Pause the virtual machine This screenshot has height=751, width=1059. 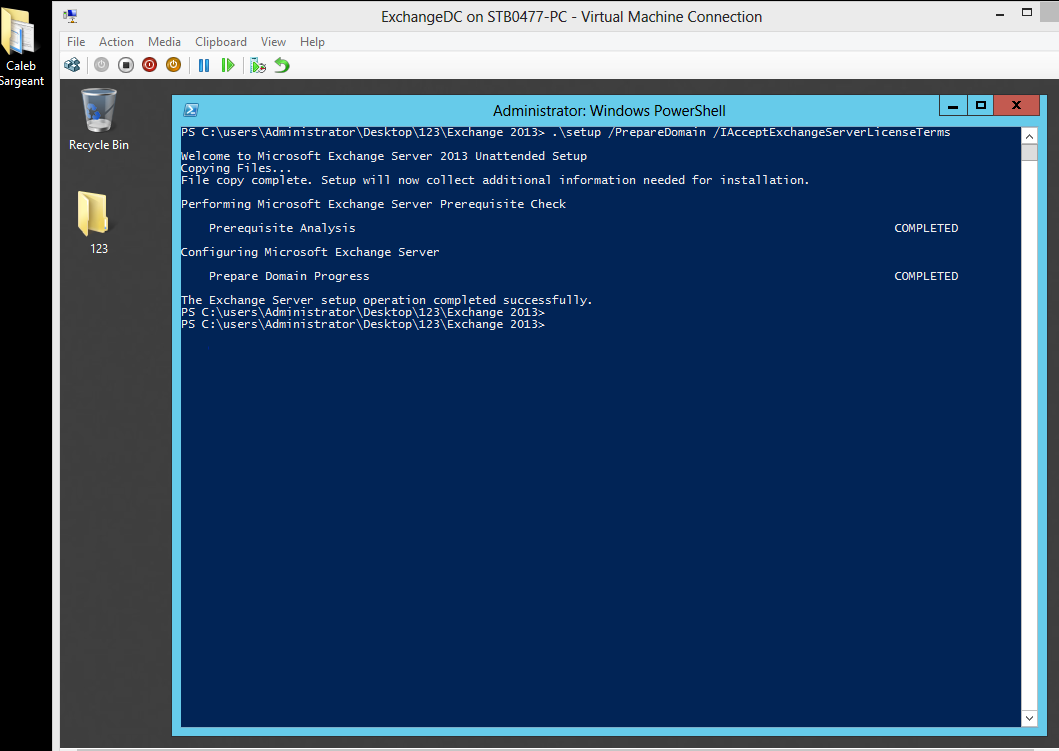tap(204, 65)
